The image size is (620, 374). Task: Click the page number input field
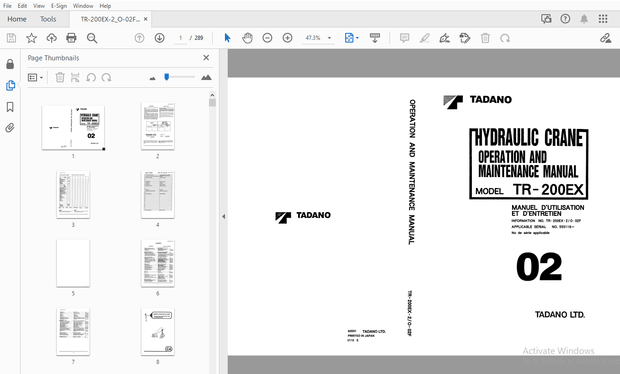point(180,38)
